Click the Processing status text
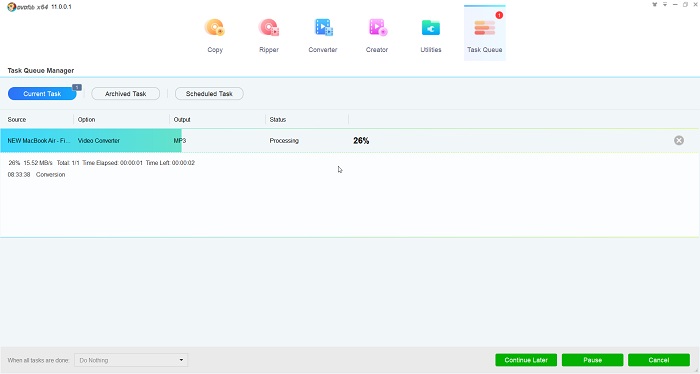The image size is (700, 374). [284, 141]
